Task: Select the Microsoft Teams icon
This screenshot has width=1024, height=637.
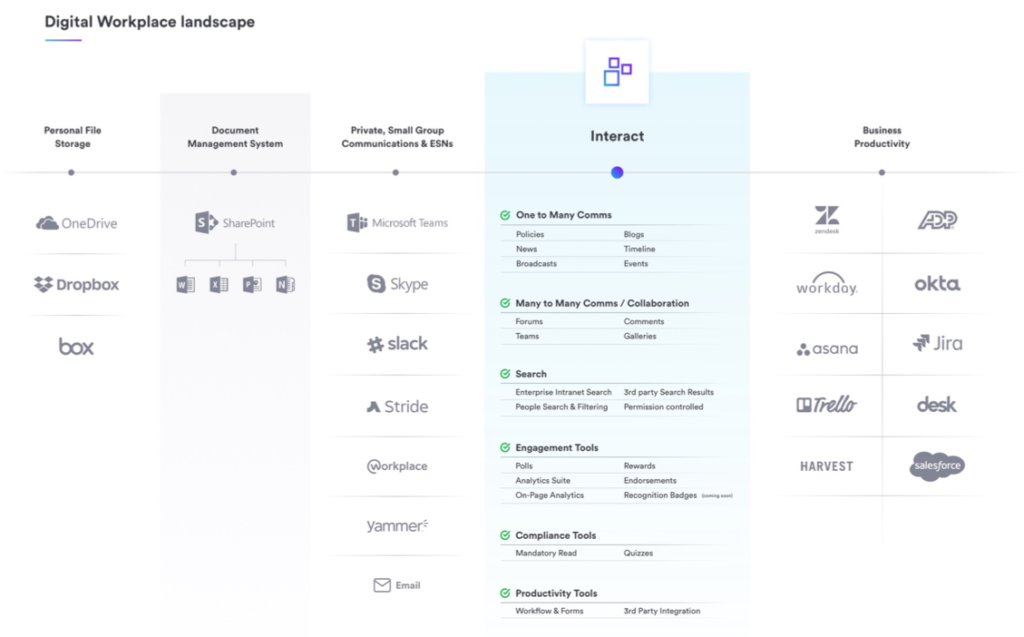Action: tap(355, 222)
